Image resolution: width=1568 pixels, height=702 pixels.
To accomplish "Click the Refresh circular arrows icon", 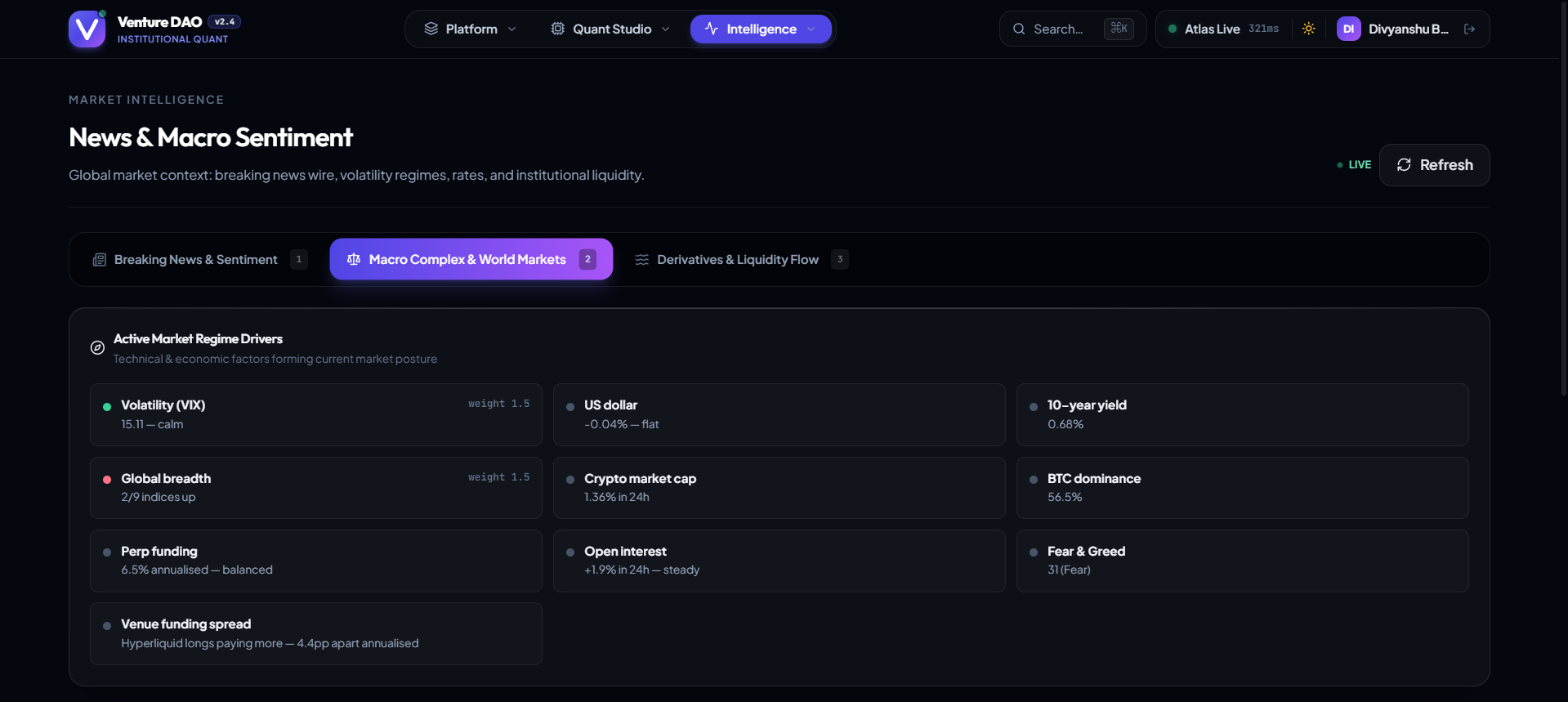I will click(1404, 165).
